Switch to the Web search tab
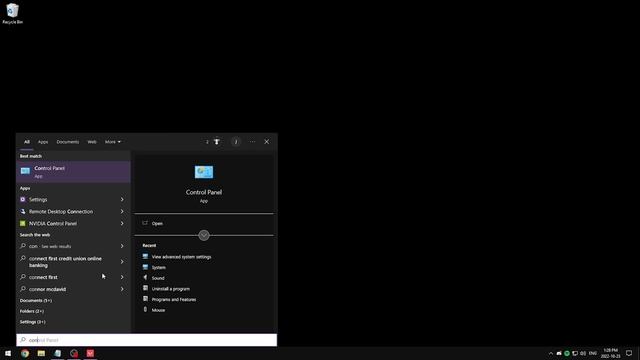Screen dimensions: 640x360 click(x=92, y=142)
